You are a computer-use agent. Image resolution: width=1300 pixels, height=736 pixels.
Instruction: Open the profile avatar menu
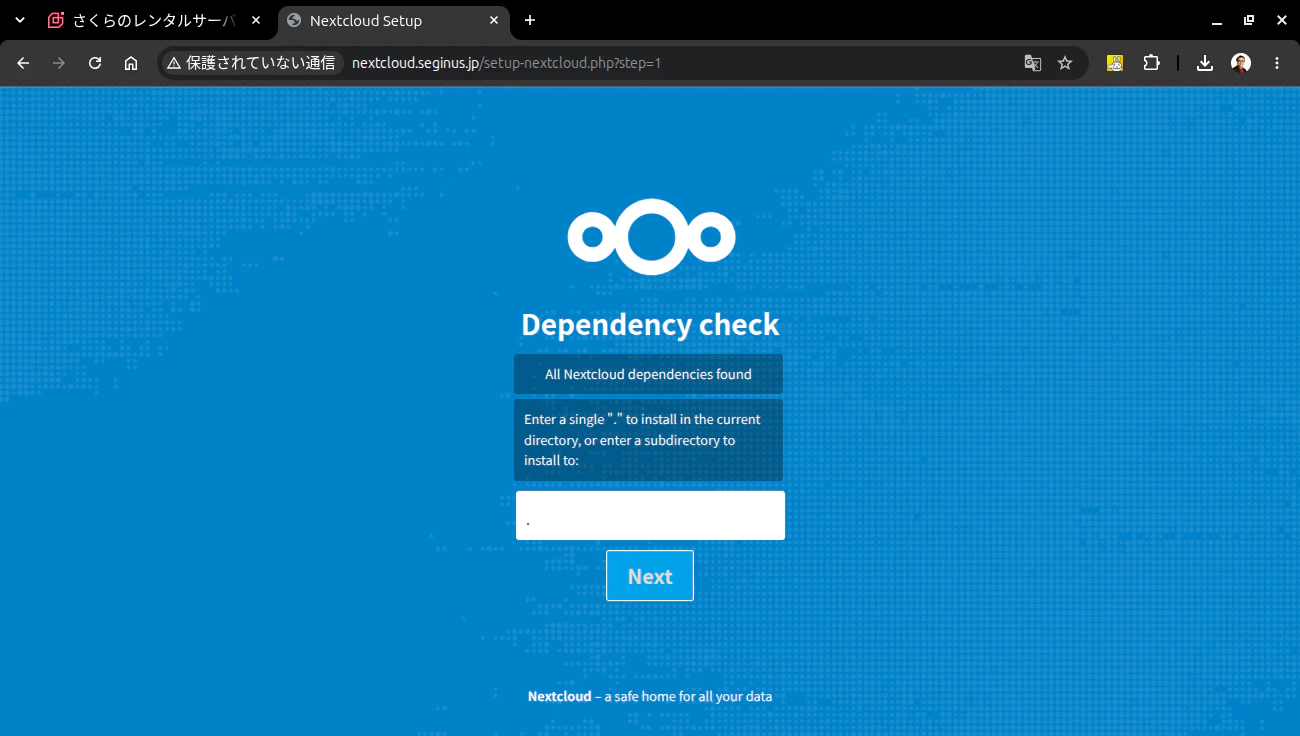[1241, 63]
